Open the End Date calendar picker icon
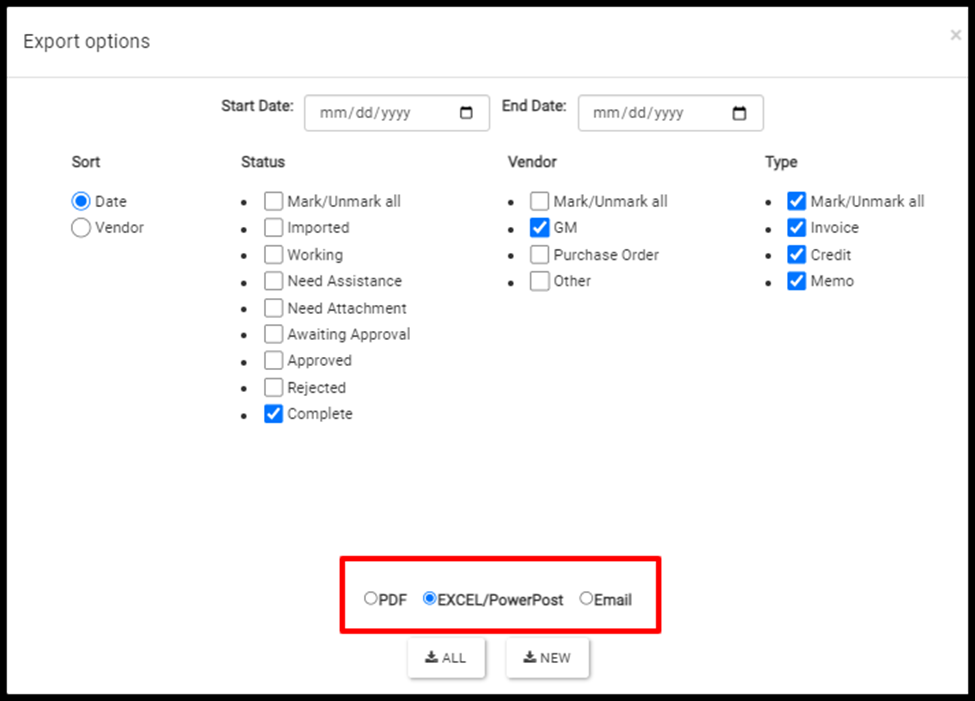975x701 pixels. pyautogui.click(x=739, y=113)
